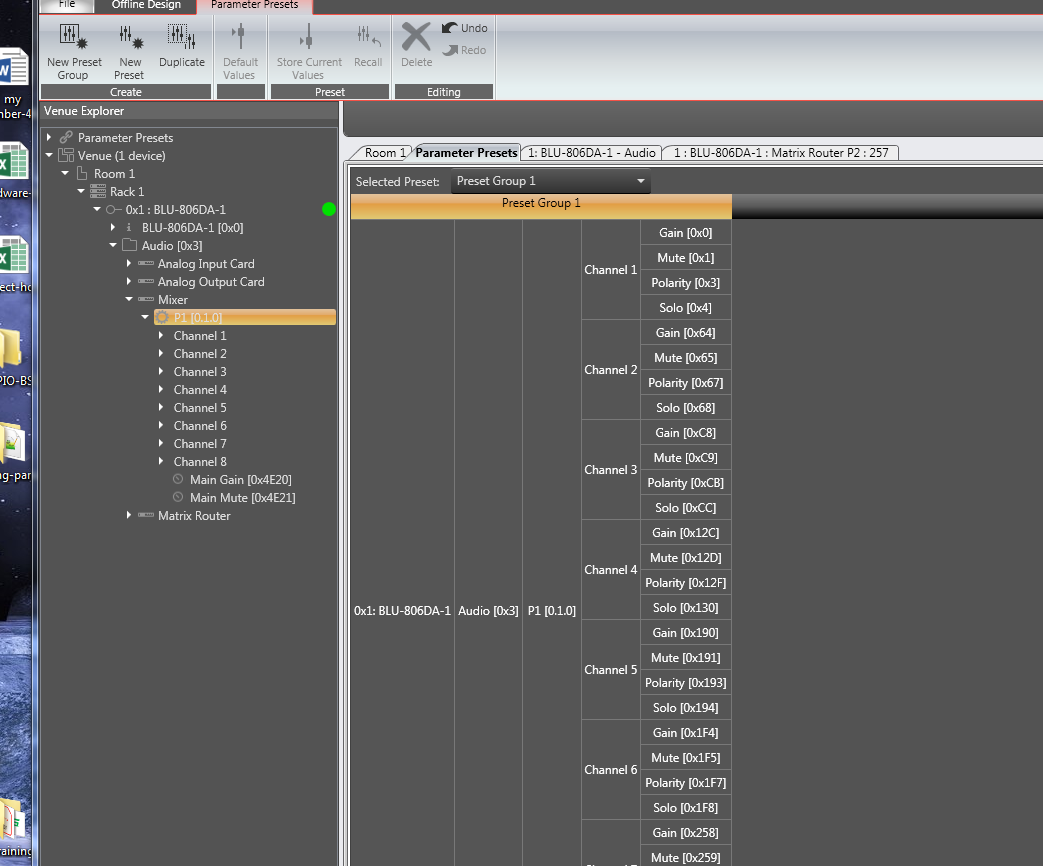Click the Matrix Router card icon
Screen dimensions: 1043x866
click(146, 515)
